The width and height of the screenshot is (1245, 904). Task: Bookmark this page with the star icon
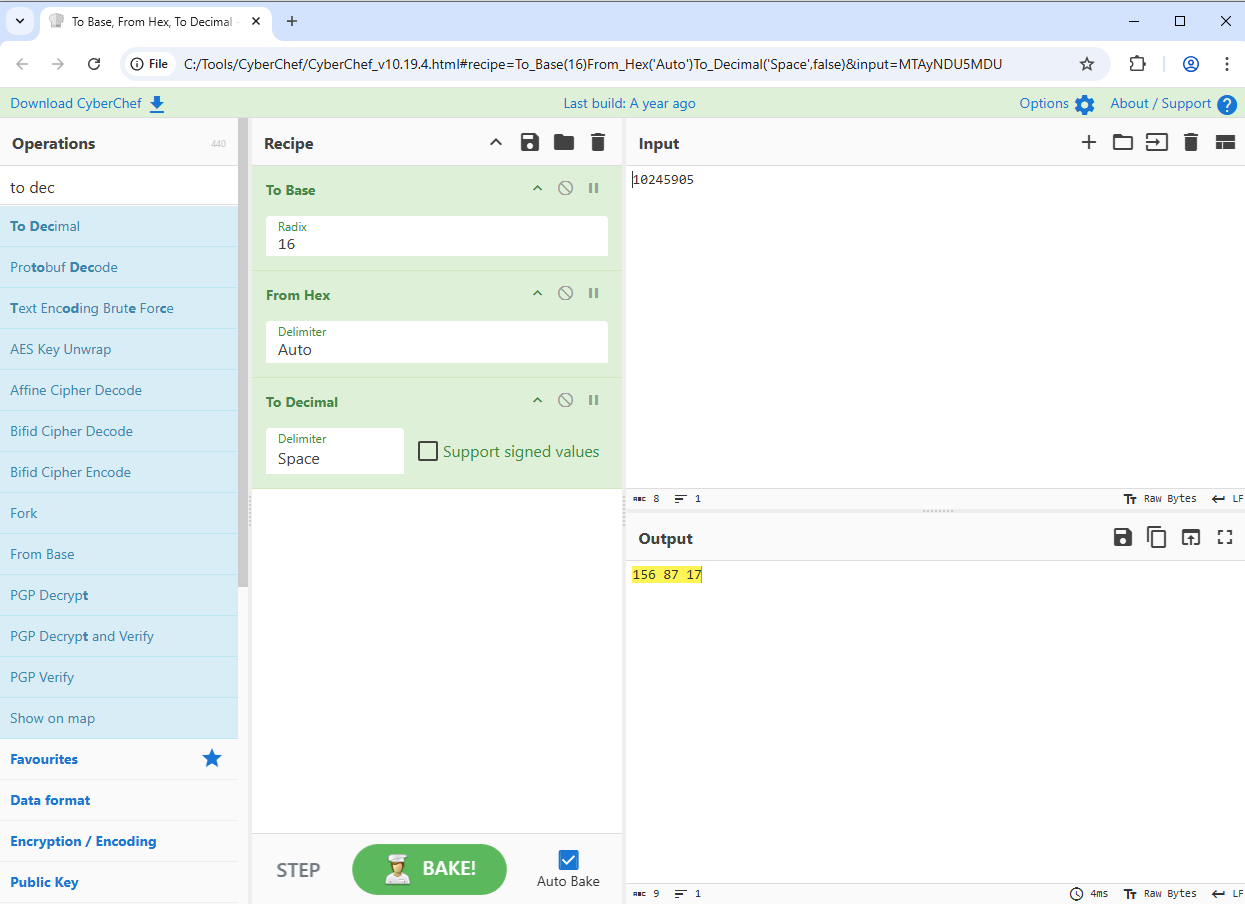point(1087,64)
